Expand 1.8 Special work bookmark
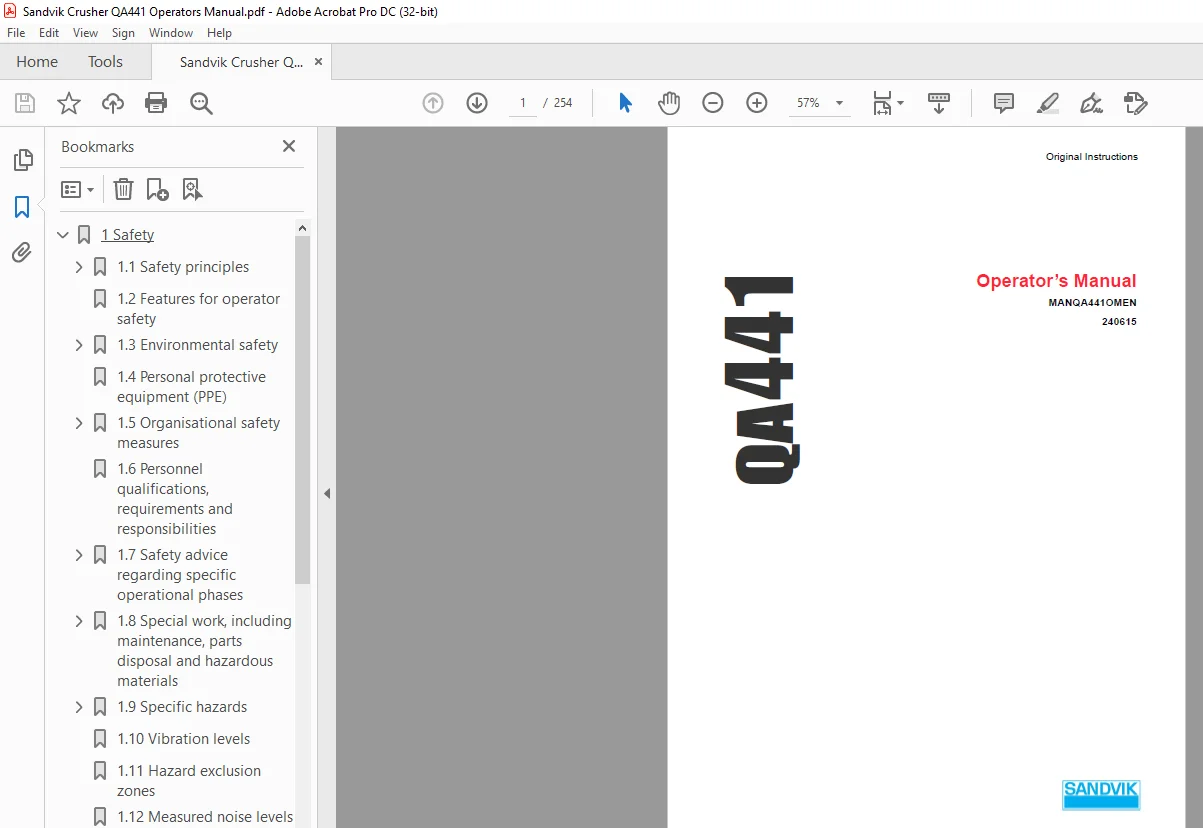 click(79, 621)
